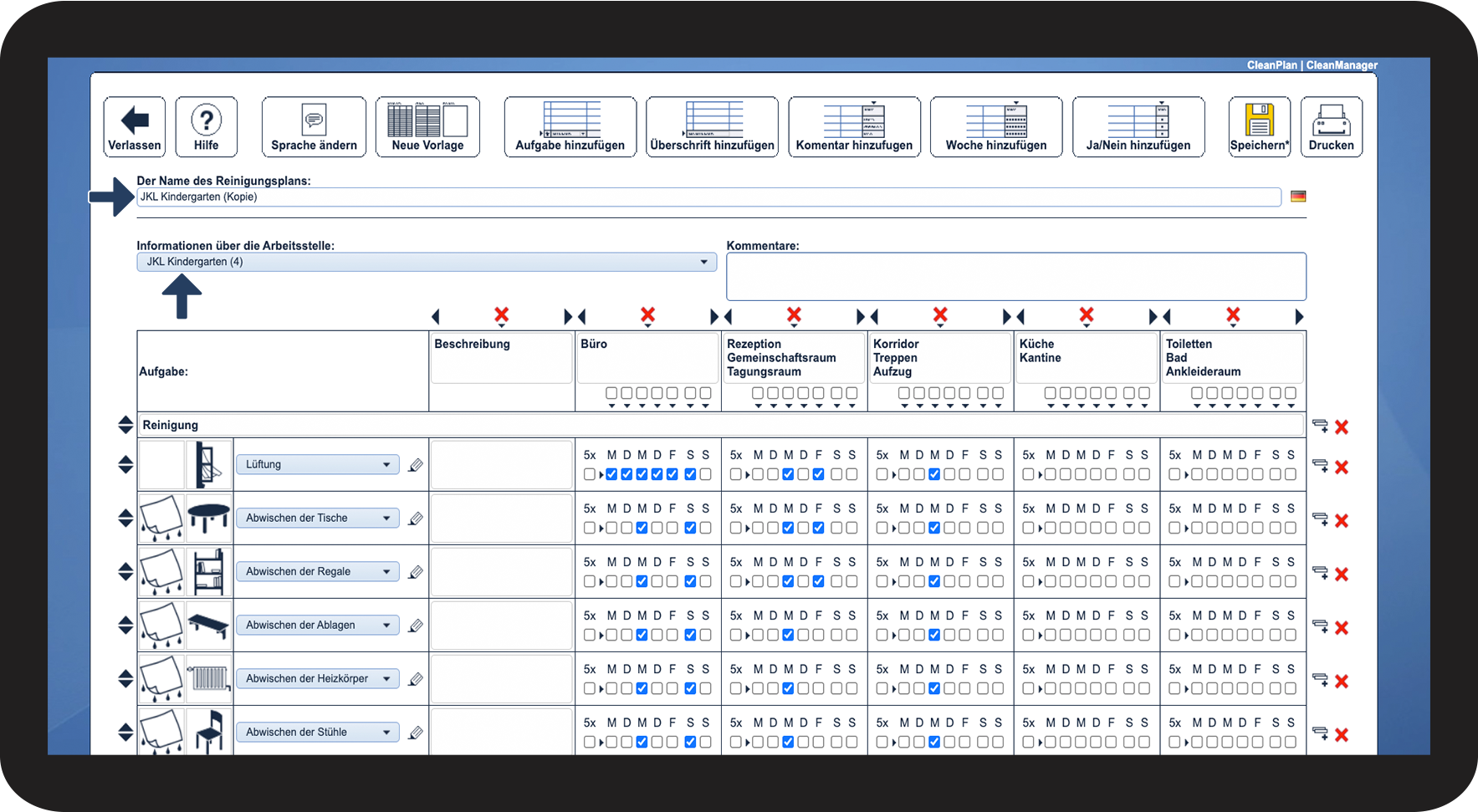Click first small dropdown arrow under Rezeption header
The width and height of the screenshot is (1478, 812).
tap(758, 406)
